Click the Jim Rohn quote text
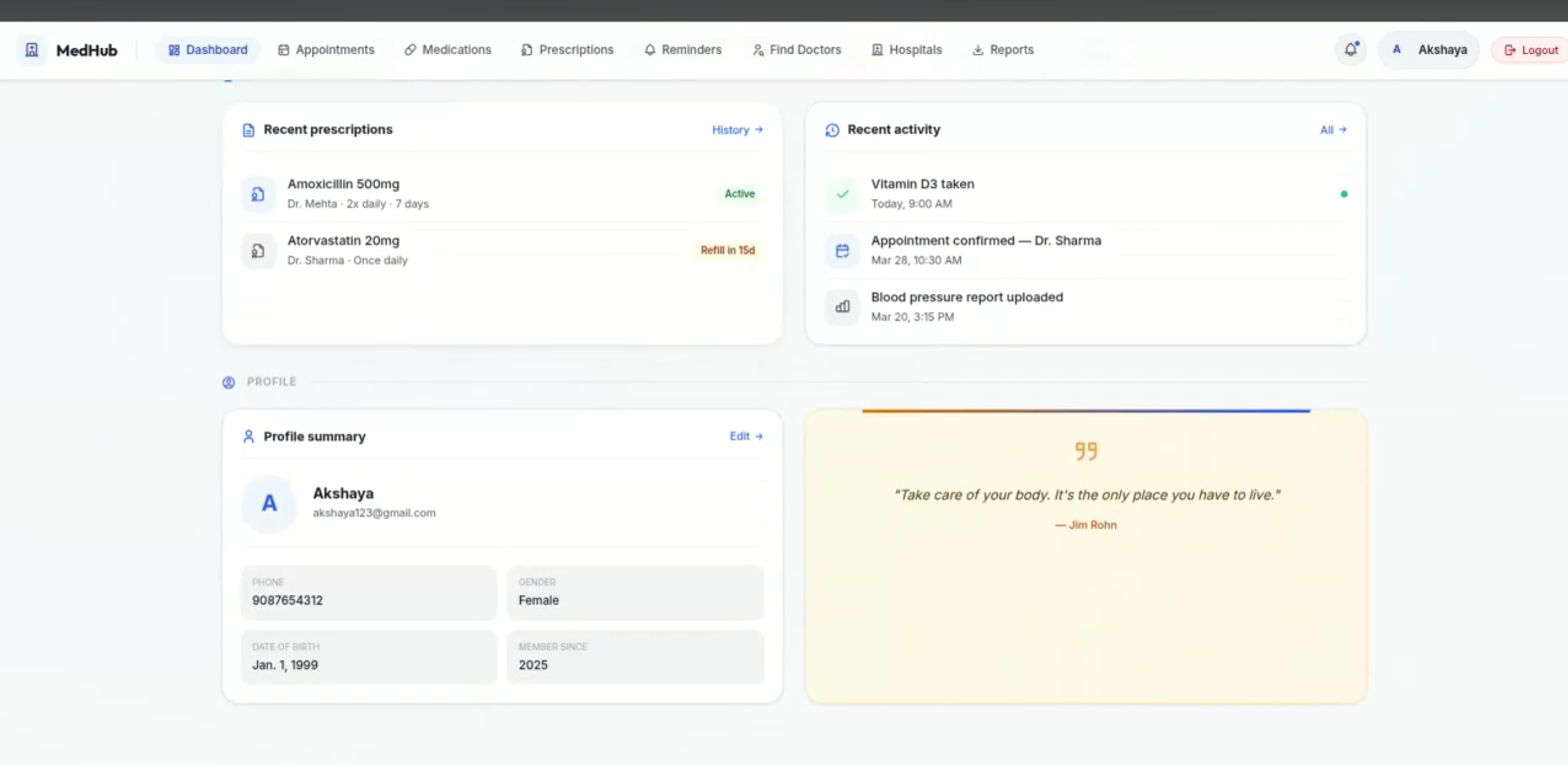Screen dimensions: 1568x765 pyautogui.click(x=1087, y=494)
